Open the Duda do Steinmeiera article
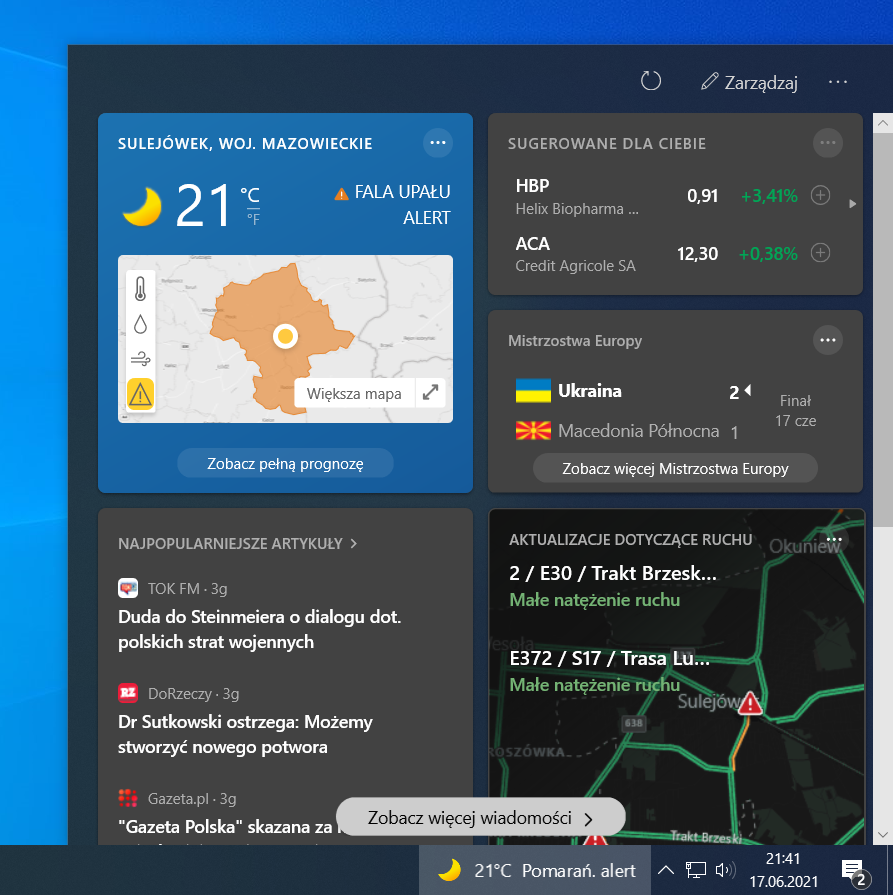893x895 pixels. tap(260, 629)
